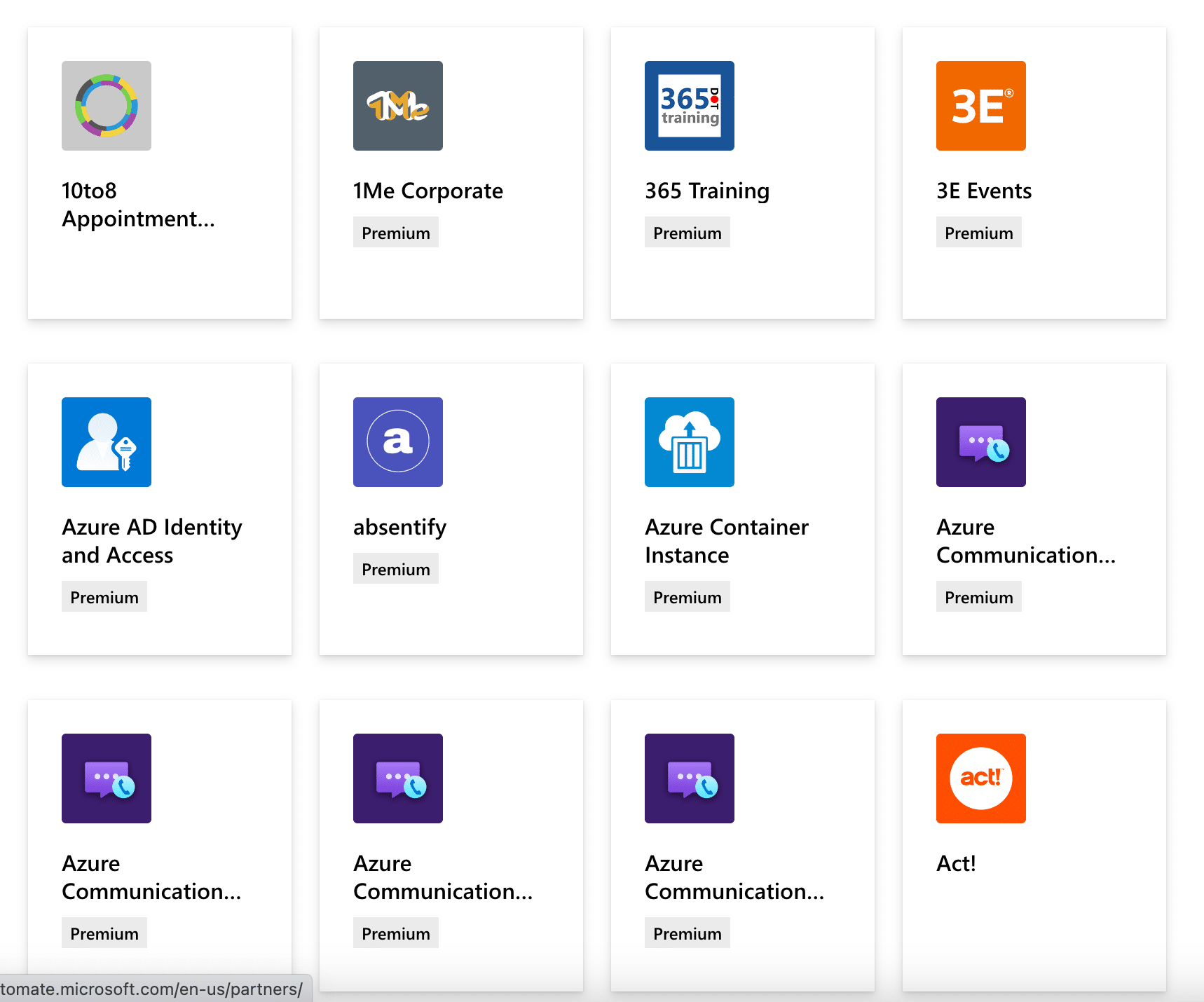Click the Azure AD Identity and Access icon

[106, 442]
